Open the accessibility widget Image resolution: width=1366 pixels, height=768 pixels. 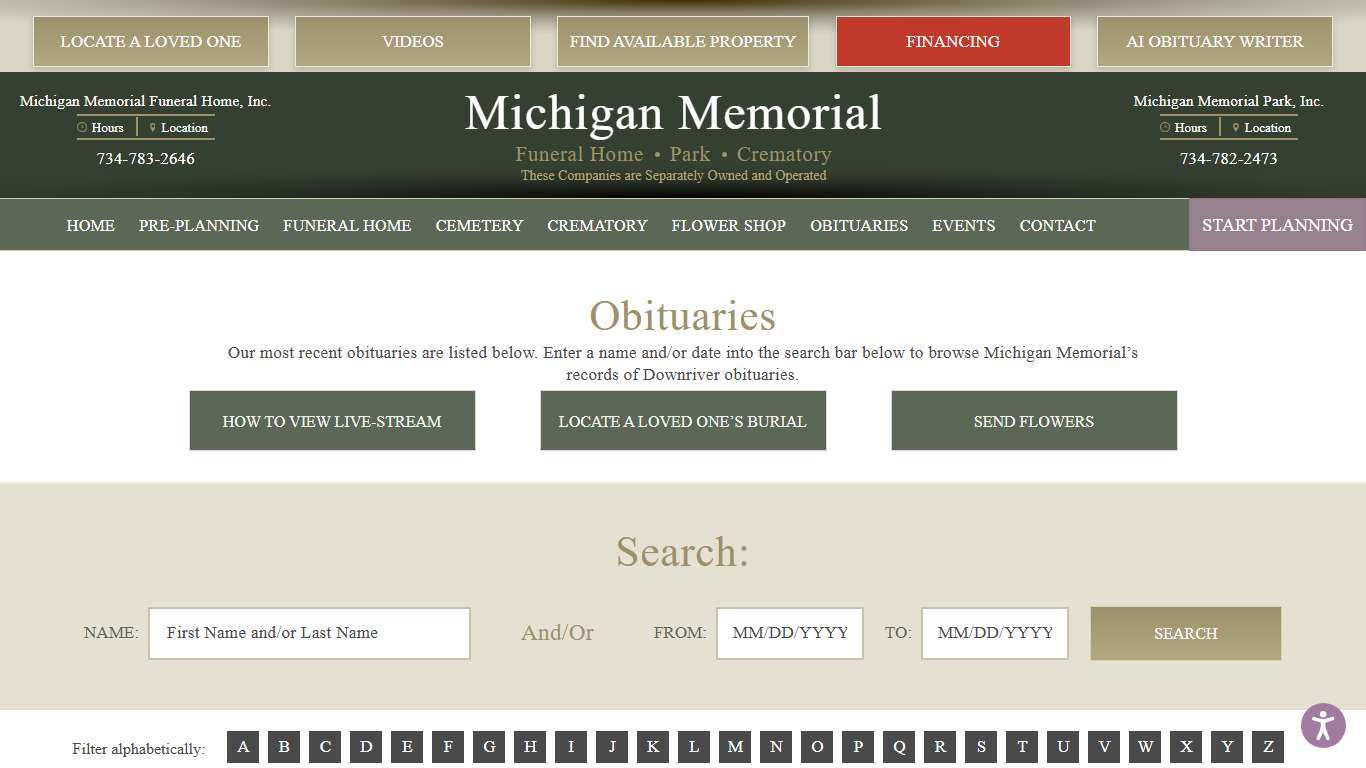[x=1322, y=725]
